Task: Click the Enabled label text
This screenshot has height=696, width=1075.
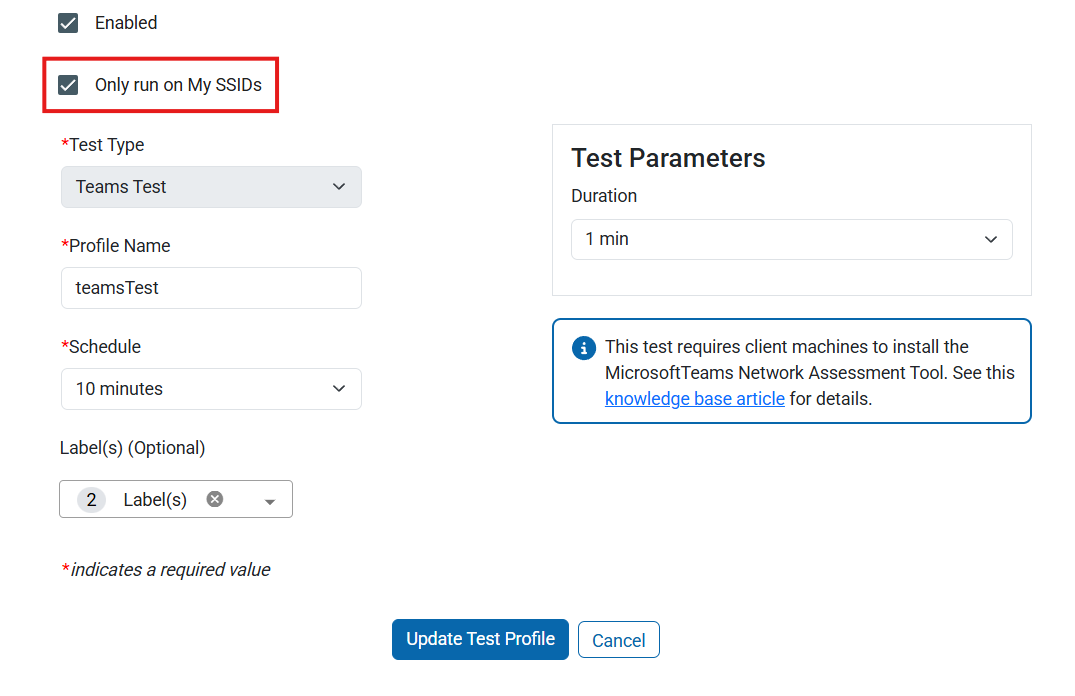Action: [x=126, y=23]
